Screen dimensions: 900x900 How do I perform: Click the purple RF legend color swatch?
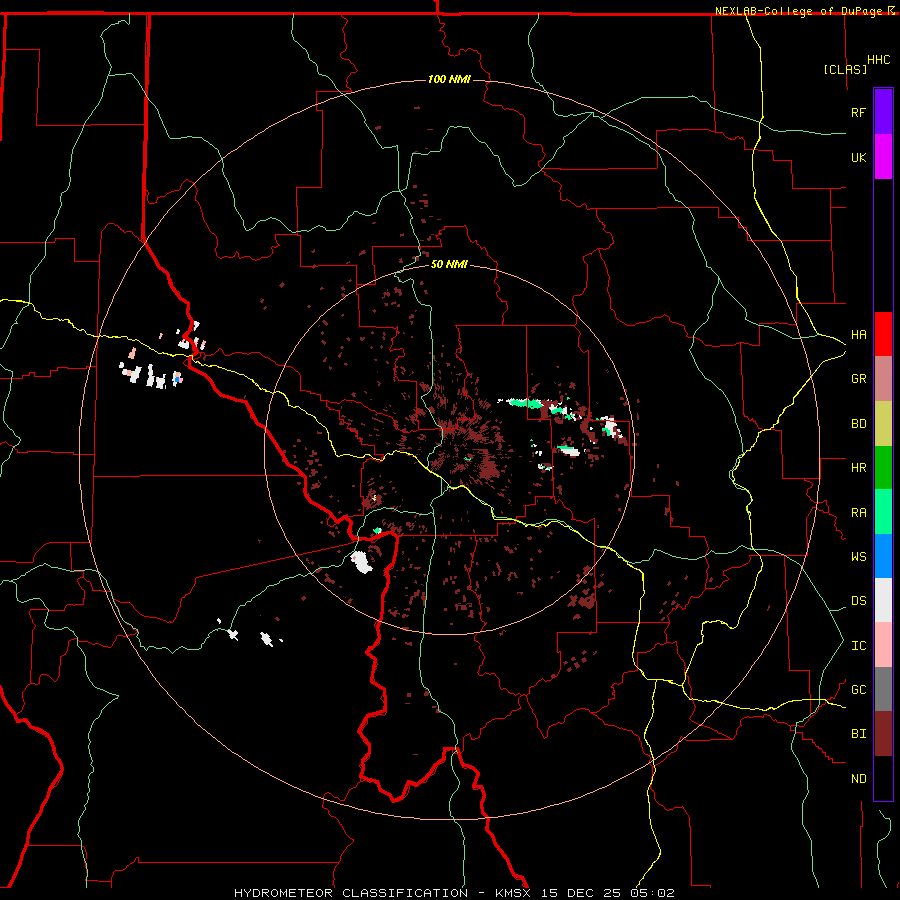[x=883, y=112]
